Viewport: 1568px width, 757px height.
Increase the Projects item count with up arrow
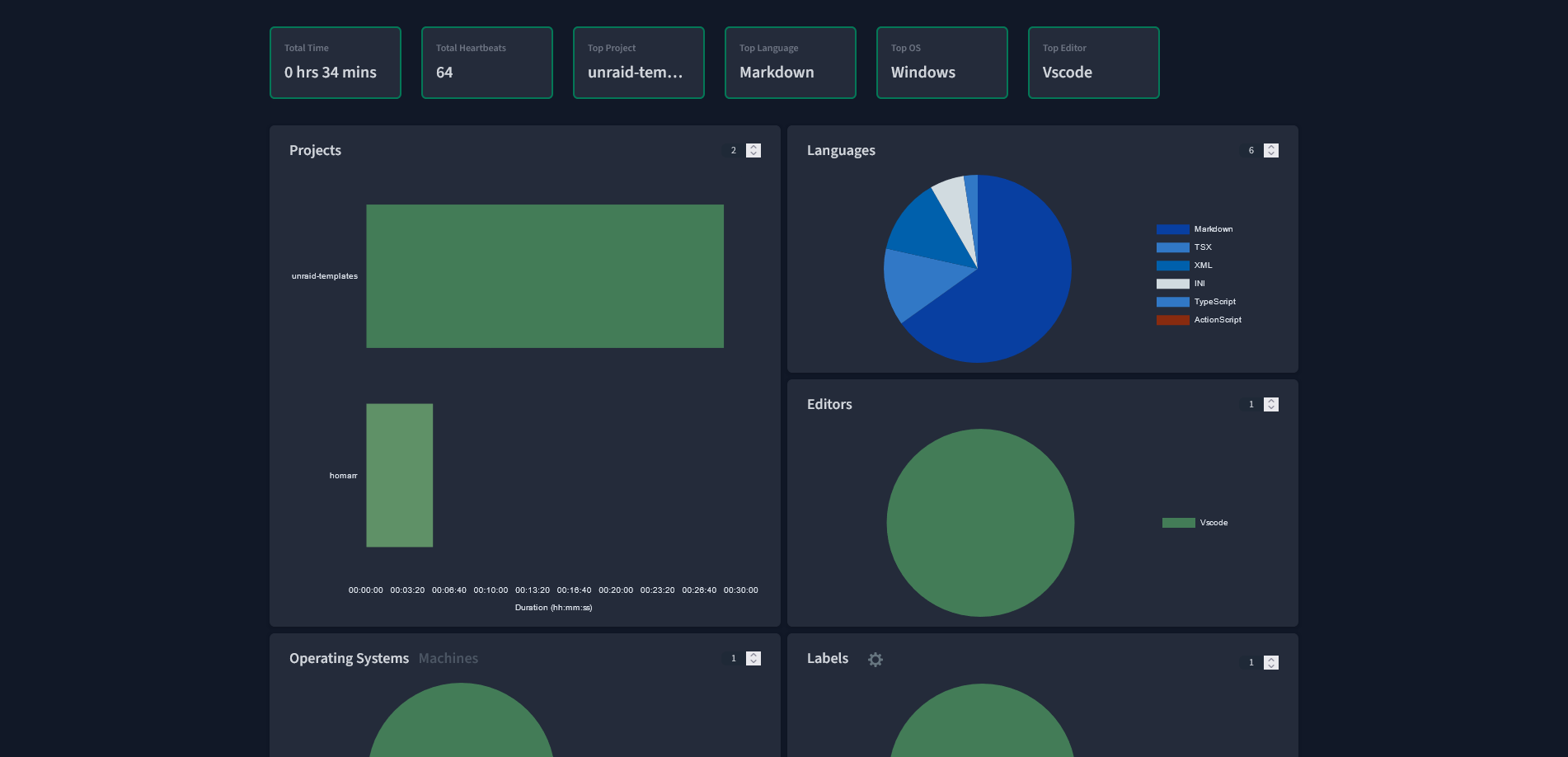[x=753, y=147]
